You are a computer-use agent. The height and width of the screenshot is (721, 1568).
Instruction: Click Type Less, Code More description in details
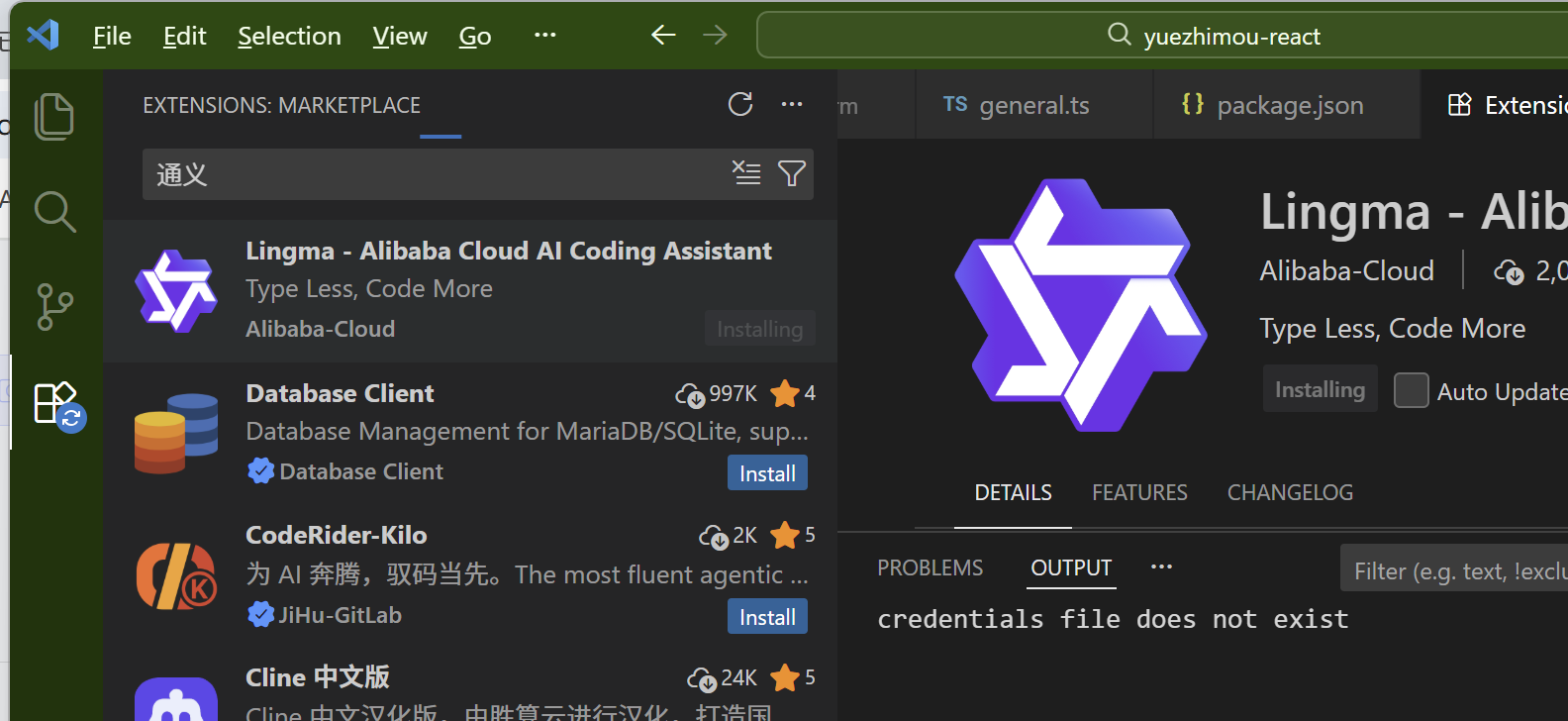1392,328
